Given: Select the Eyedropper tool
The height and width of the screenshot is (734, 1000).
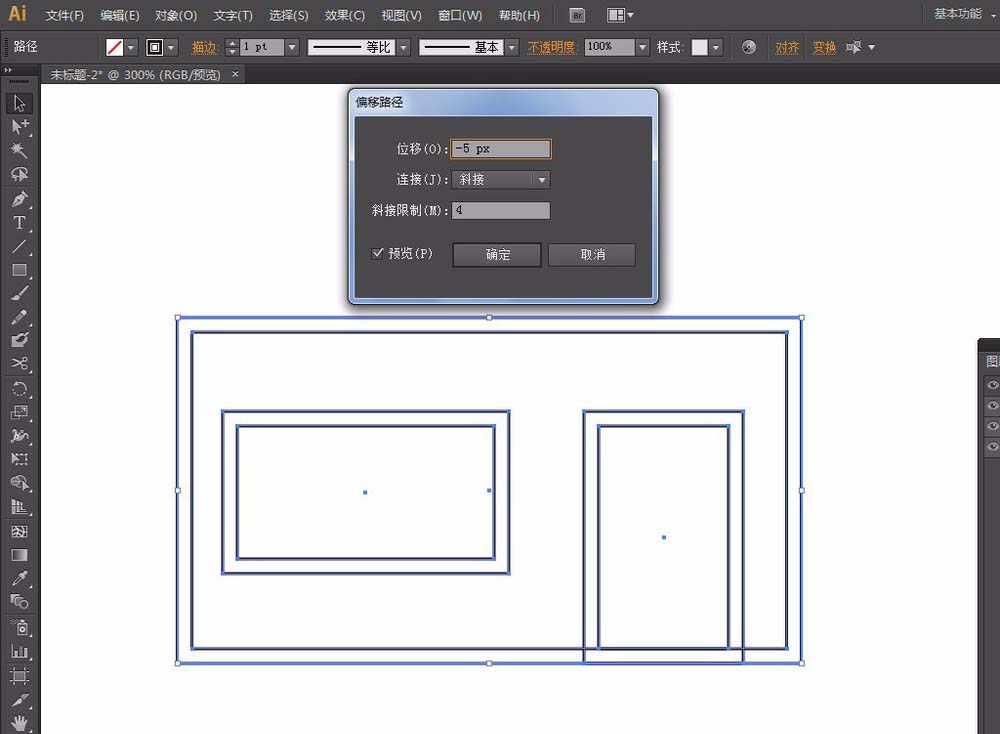Looking at the screenshot, I should pos(19,578).
